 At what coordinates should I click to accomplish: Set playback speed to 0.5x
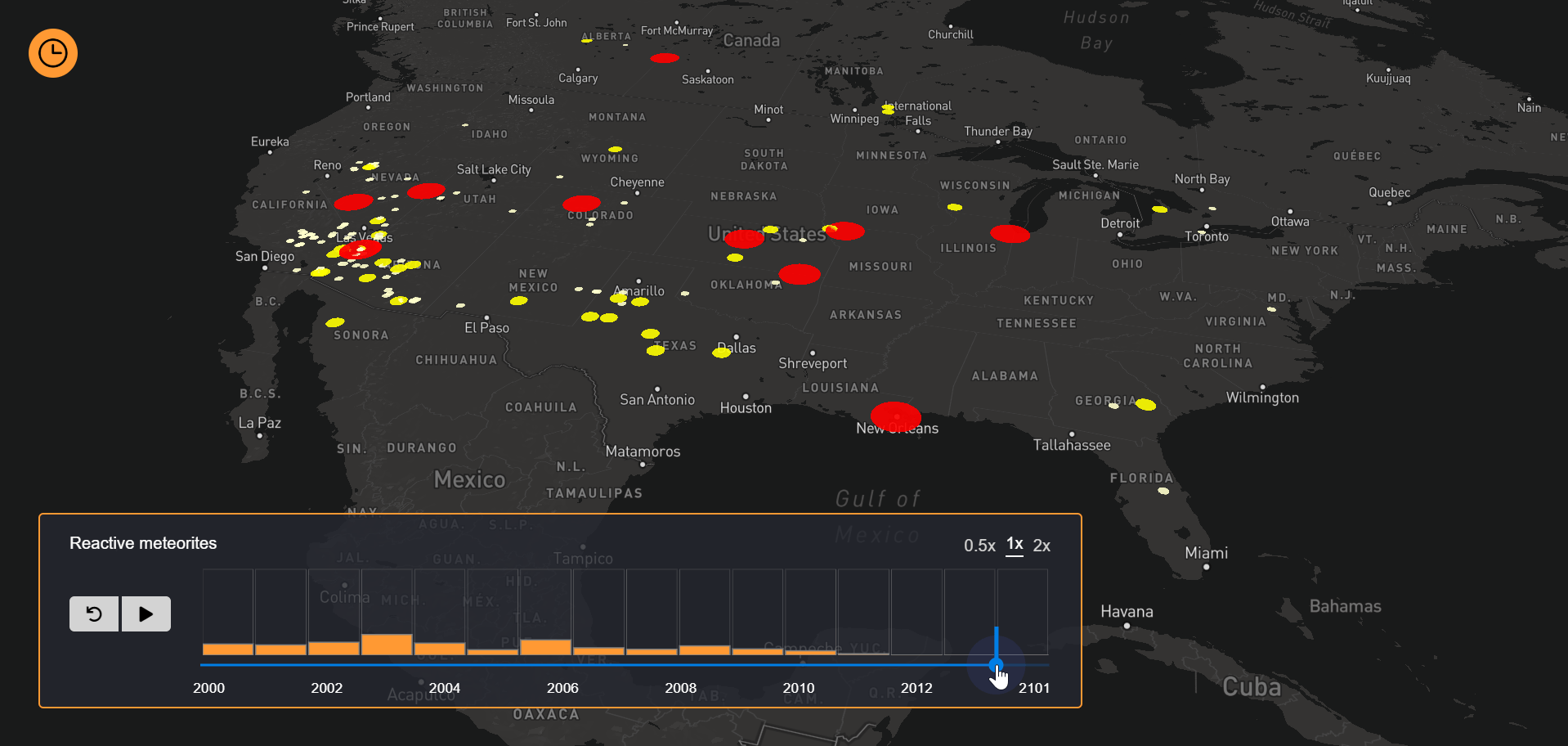[x=979, y=546]
